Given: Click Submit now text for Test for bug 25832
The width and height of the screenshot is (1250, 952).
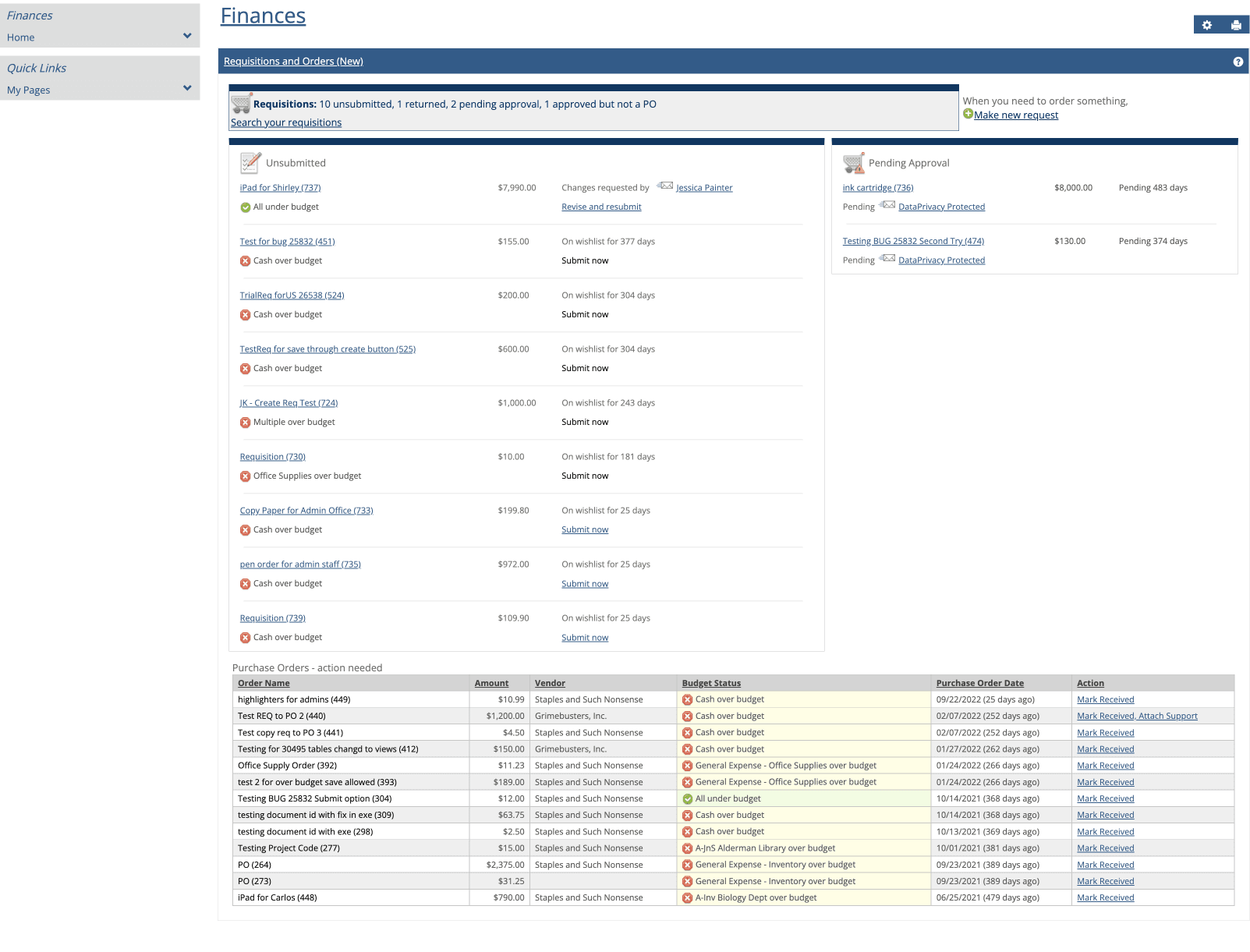Looking at the screenshot, I should [x=585, y=261].
